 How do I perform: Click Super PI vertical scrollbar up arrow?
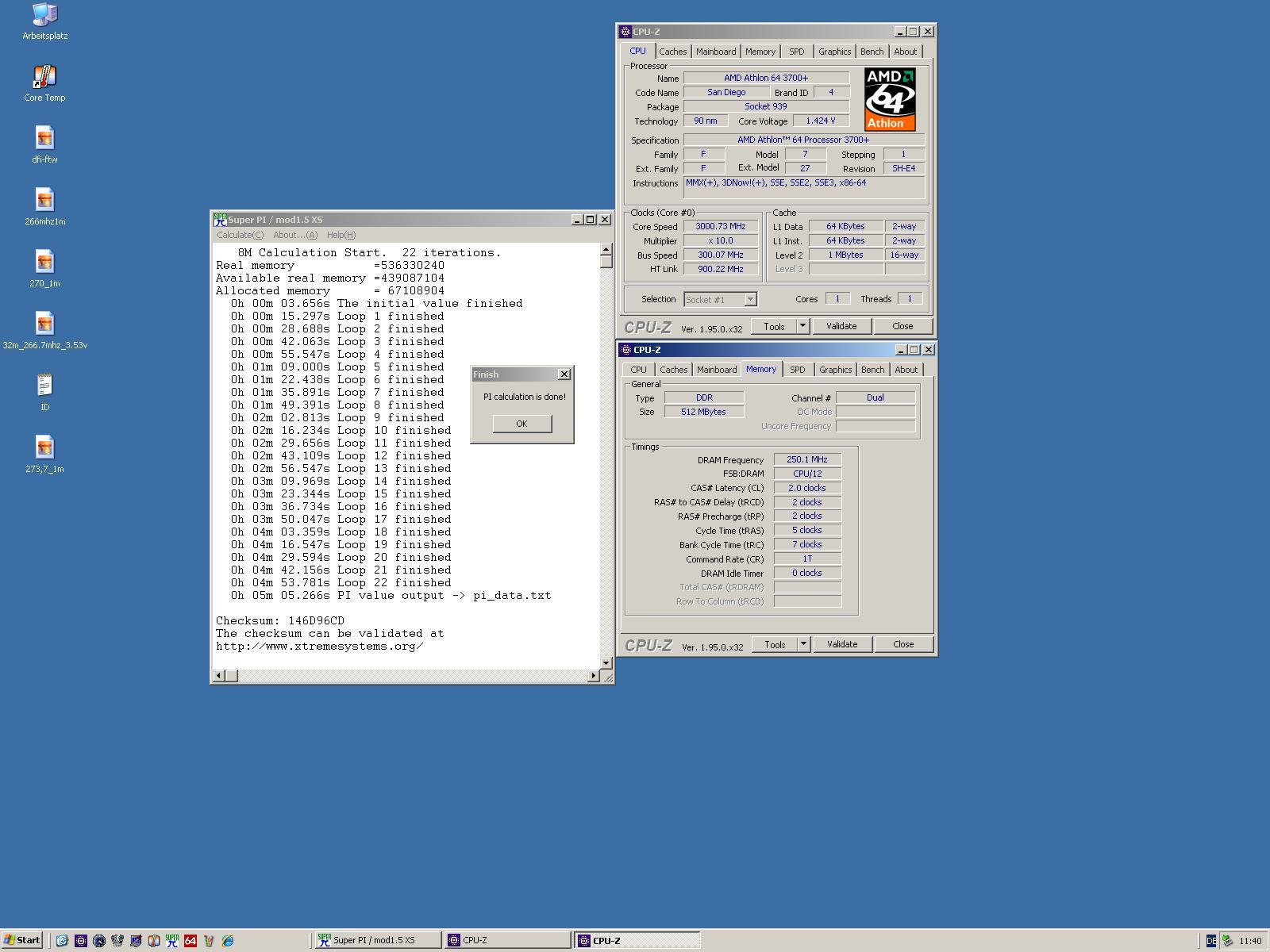tap(606, 249)
